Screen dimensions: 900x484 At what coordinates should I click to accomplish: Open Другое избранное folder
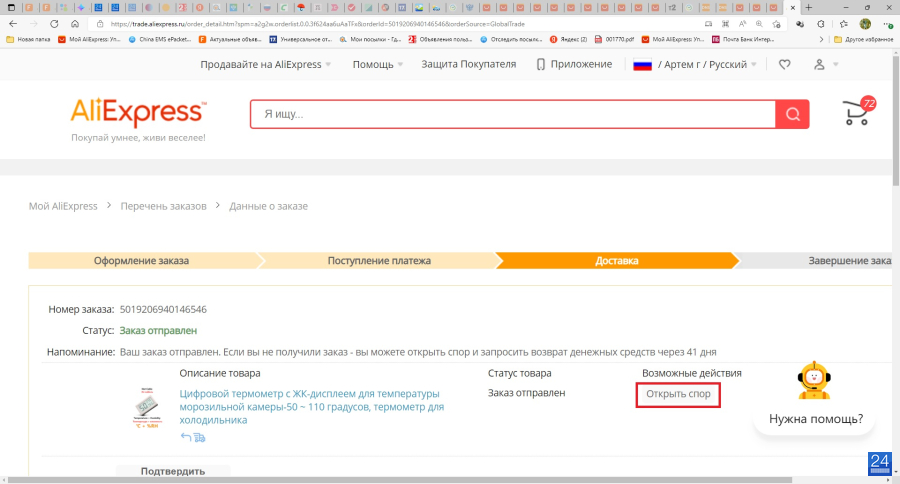click(x=863, y=39)
